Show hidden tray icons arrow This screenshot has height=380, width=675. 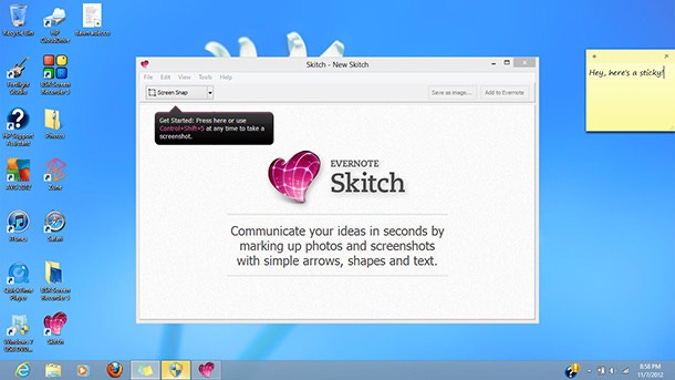[589, 371]
